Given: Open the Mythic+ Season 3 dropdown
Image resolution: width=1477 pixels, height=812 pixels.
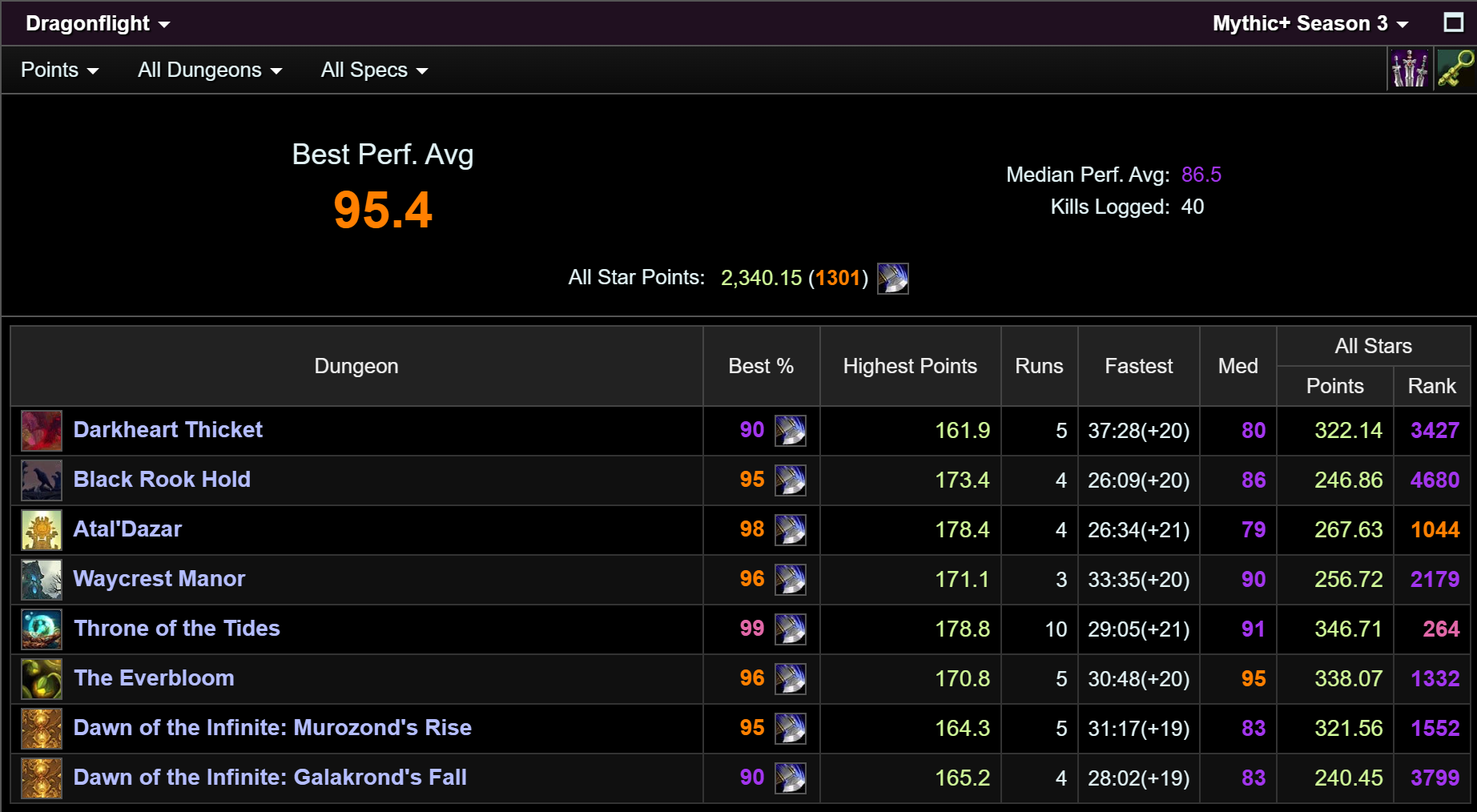Looking at the screenshot, I should (1310, 23).
